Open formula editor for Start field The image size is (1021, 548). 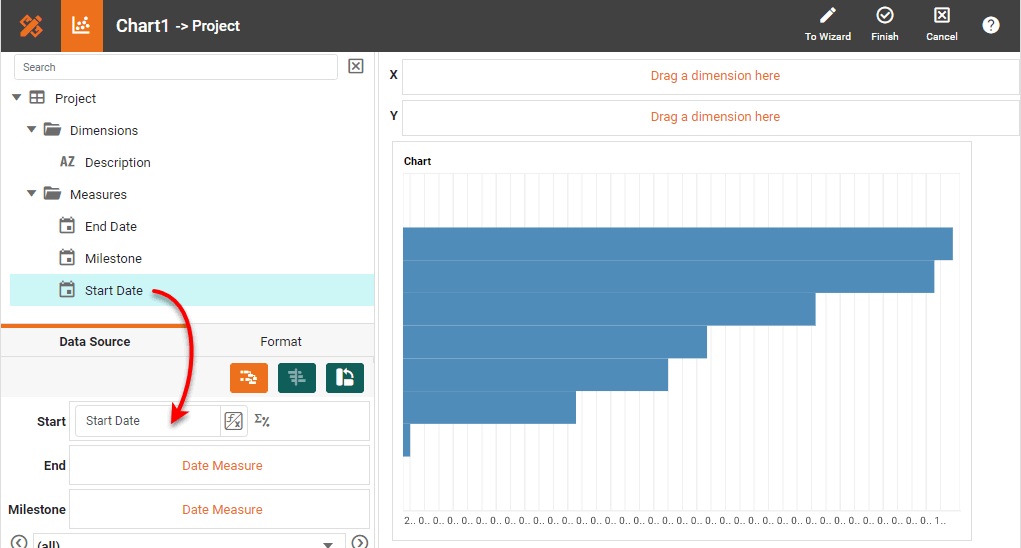coord(233,421)
